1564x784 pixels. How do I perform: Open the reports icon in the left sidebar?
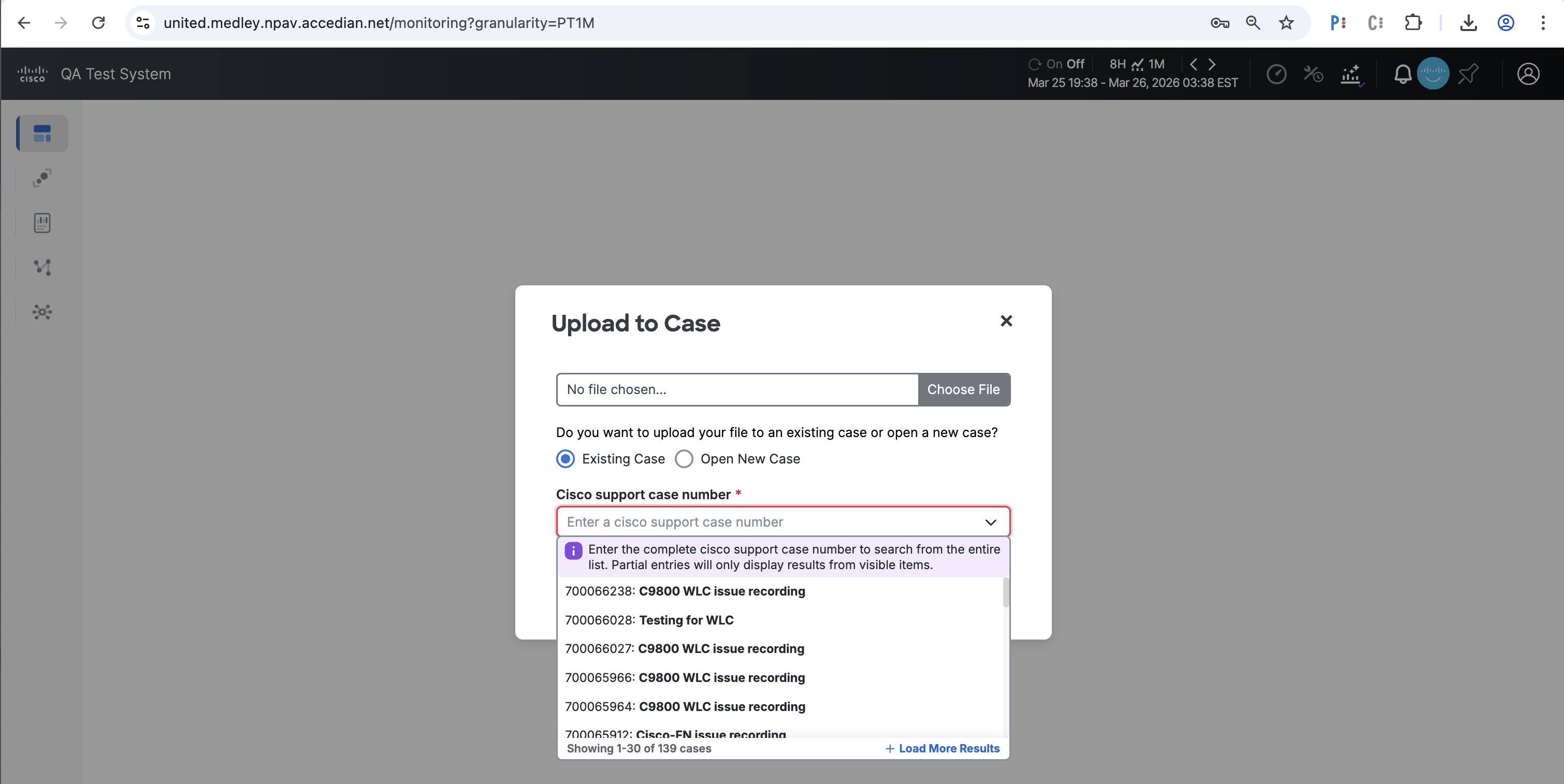point(41,222)
